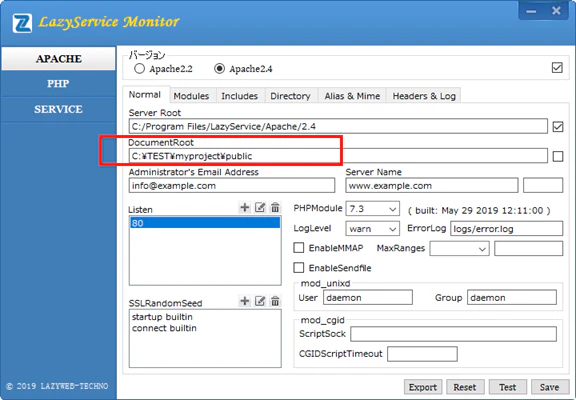576x400 pixels.
Task: Open the PHPModule version dropdown
Action: point(372,209)
